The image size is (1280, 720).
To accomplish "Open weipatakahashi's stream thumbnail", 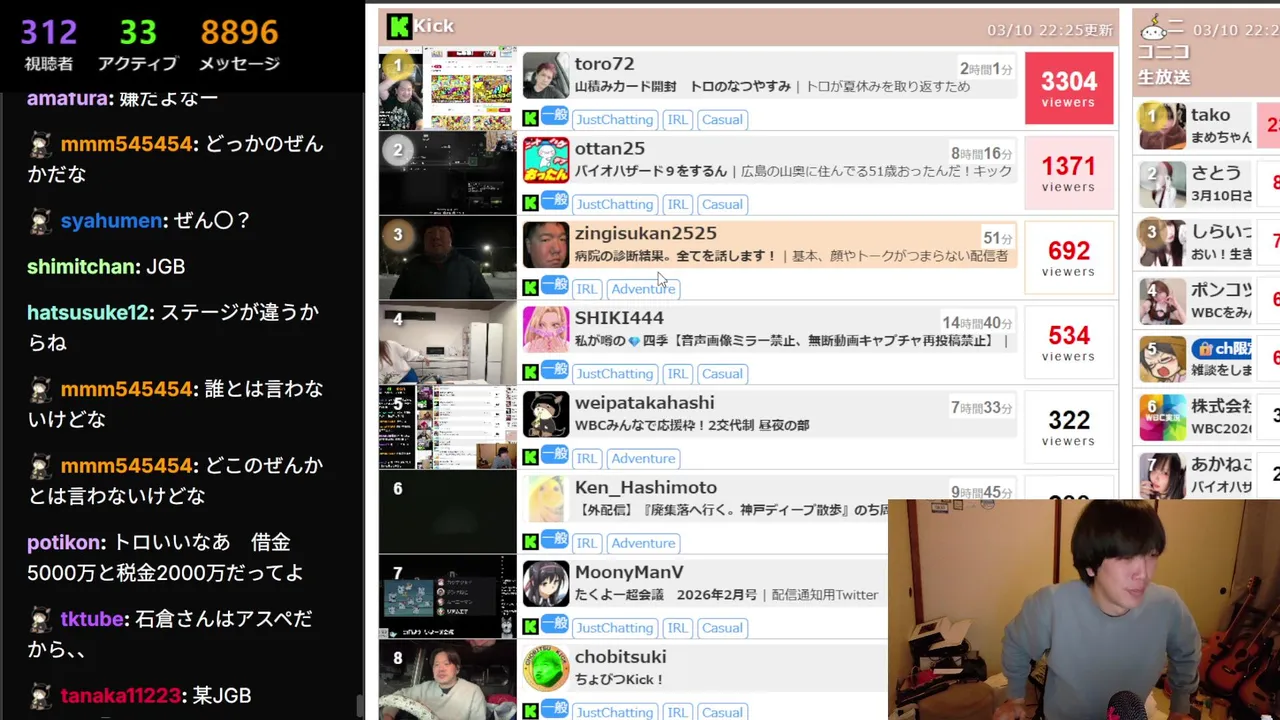I will [x=447, y=428].
